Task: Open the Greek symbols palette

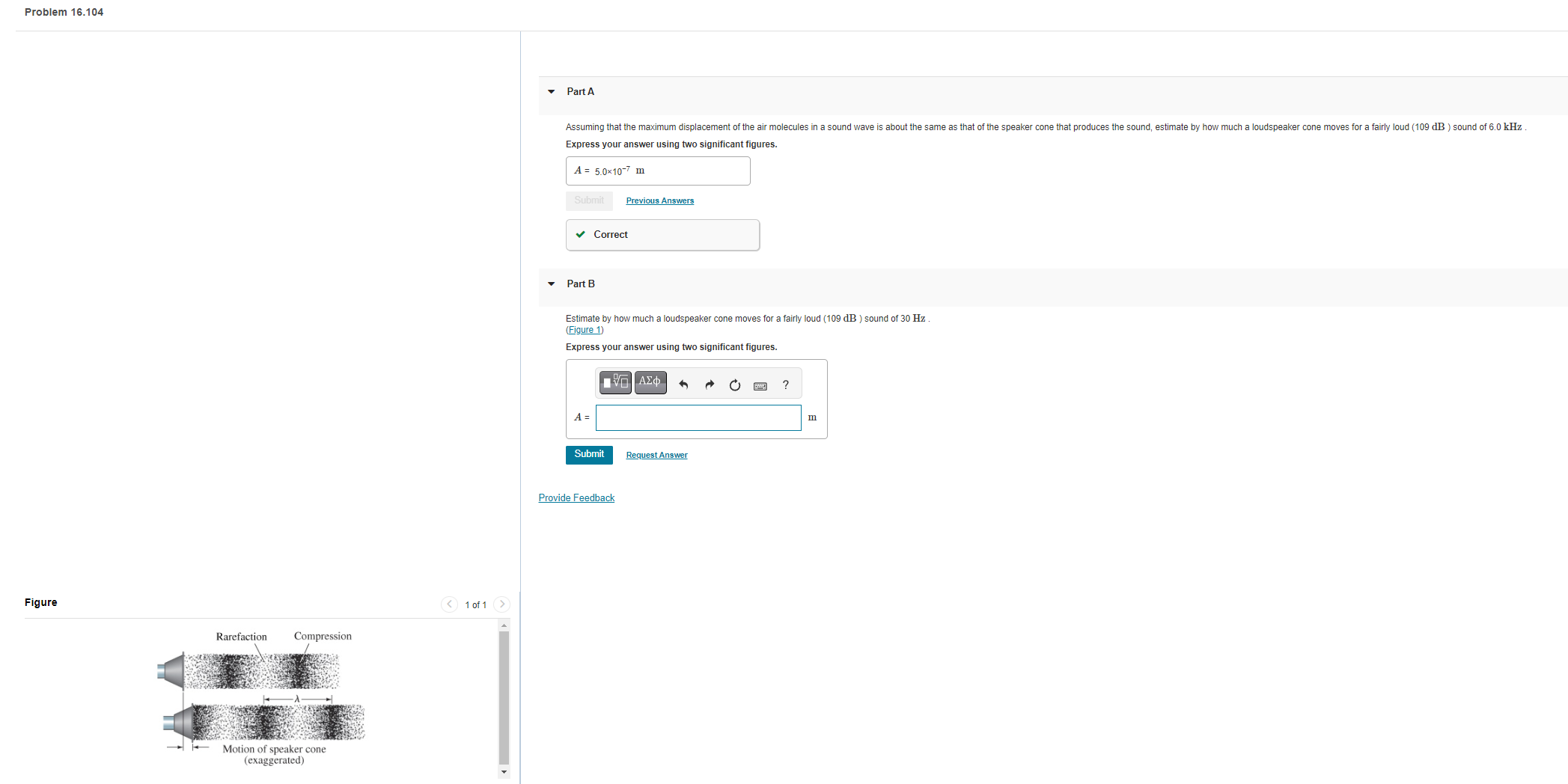Action: click(650, 382)
